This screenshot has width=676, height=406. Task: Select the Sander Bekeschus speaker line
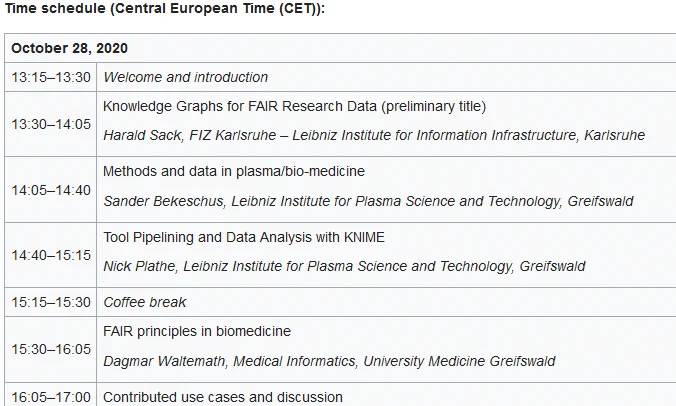[x=368, y=201]
